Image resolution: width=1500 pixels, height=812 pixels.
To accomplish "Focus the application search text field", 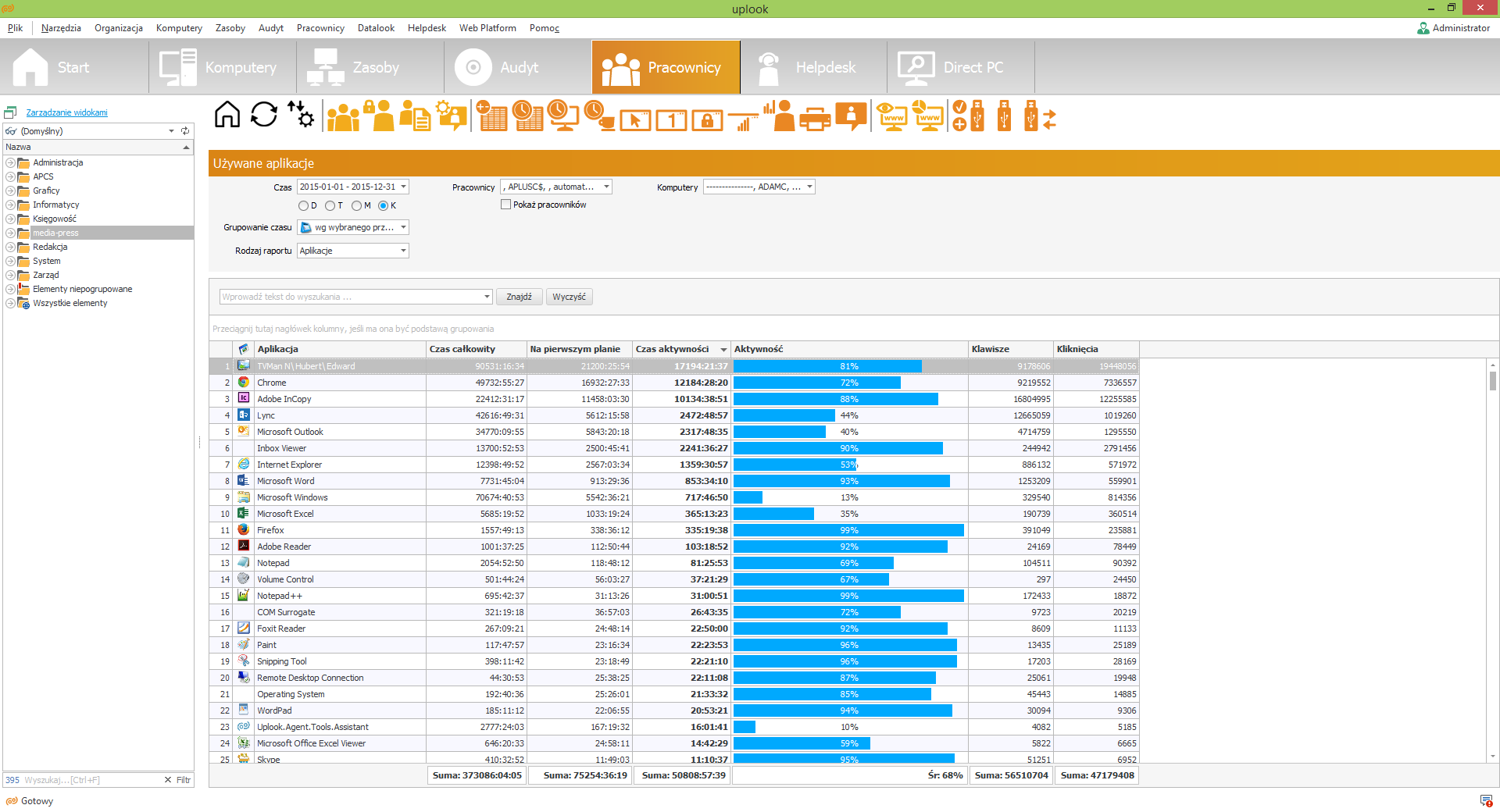I will 350,297.
